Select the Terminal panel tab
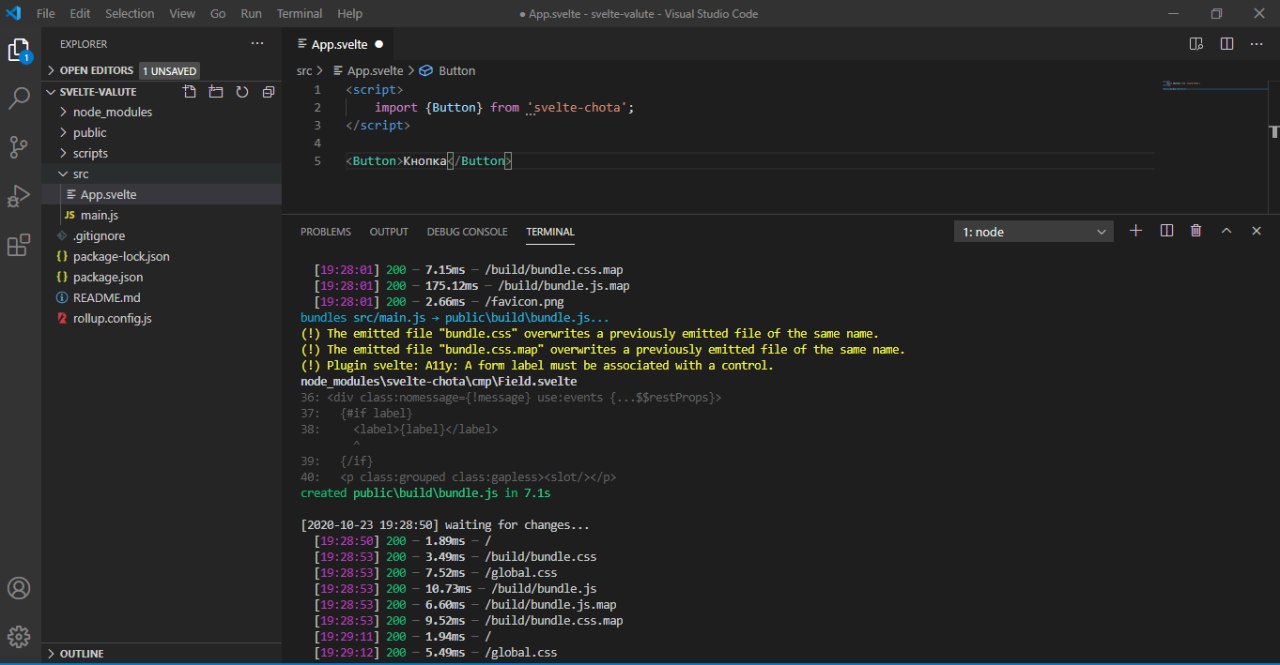The height and width of the screenshot is (665, 1280). 550,232
